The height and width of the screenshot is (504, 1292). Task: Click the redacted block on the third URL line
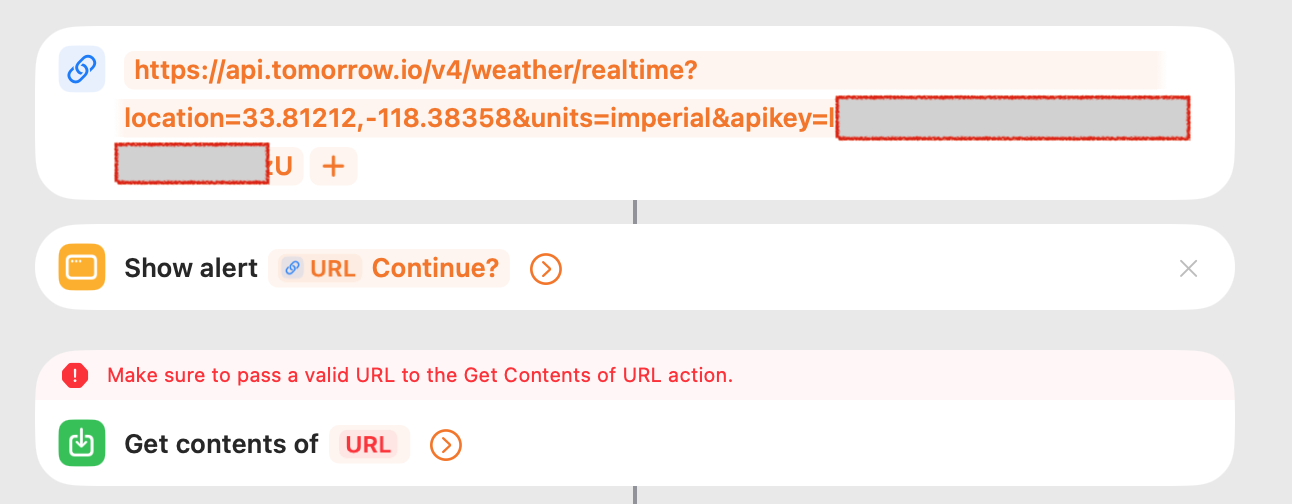[192, 164]
